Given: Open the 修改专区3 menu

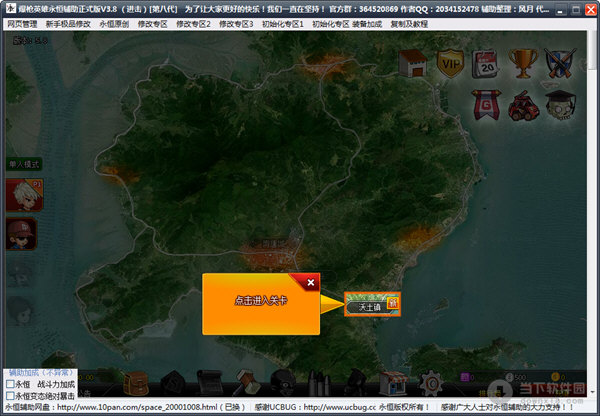Looking at the screenshot, I should click(x=236, y=24).
